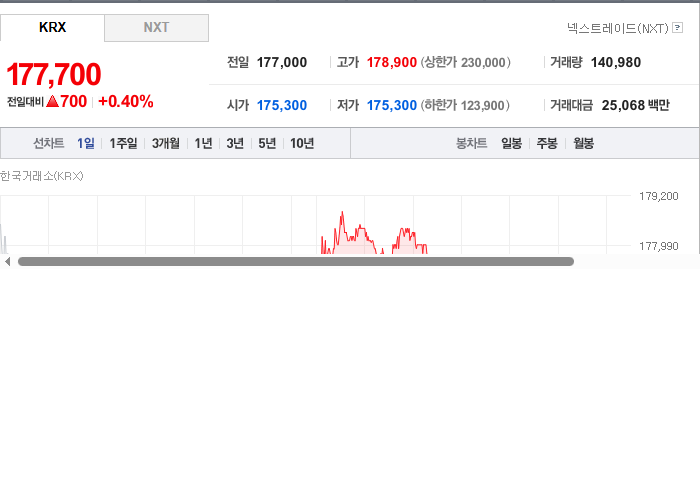This screenshot has width=700, height=490.
Task: Open the NXT help question-mark icon
Action: coord(677,28)
